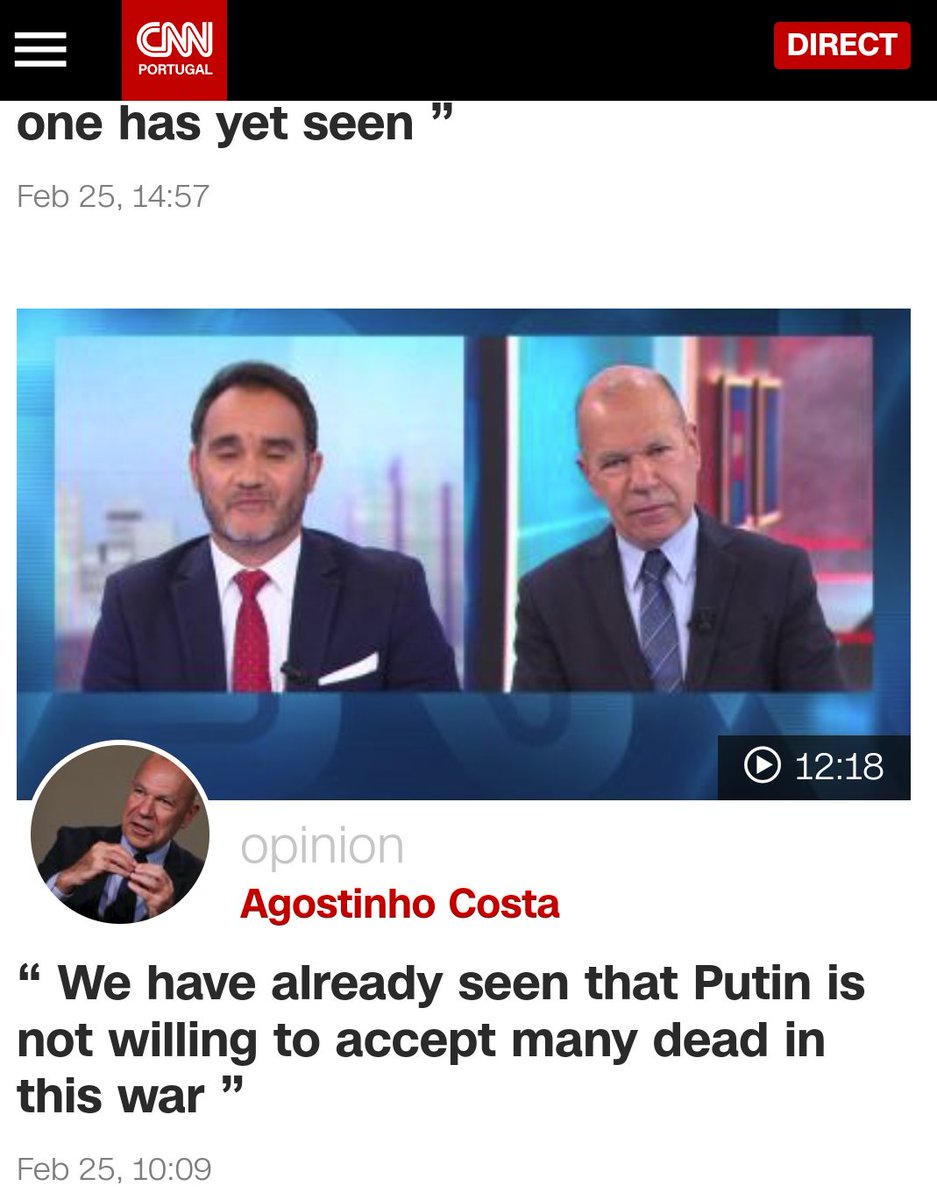Play the 12:18 video using circle play icon
The height and width of the screenshot is (1200, 937).
(762, 767)
